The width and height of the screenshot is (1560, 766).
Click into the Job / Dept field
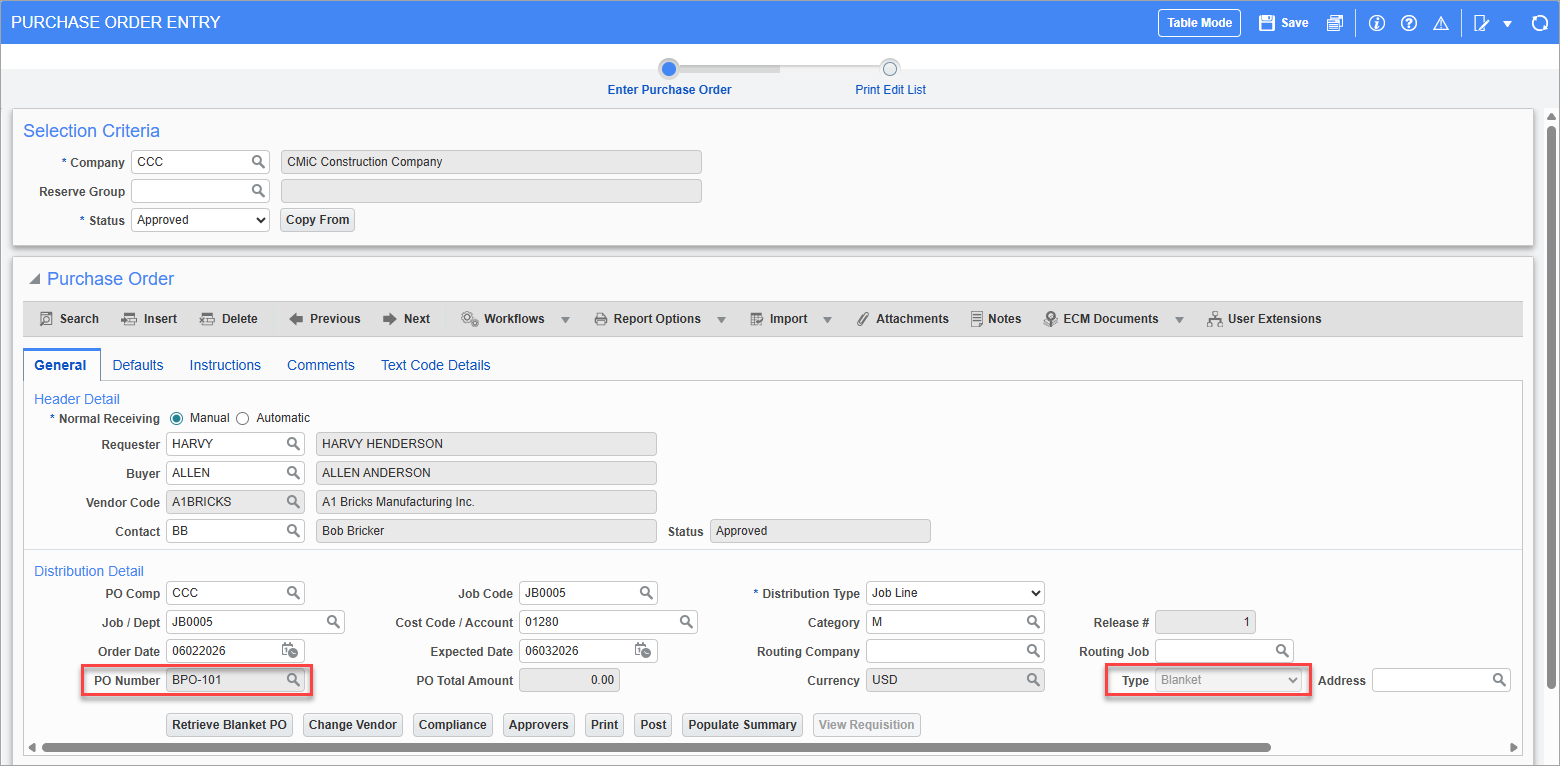tap(255, 622)
